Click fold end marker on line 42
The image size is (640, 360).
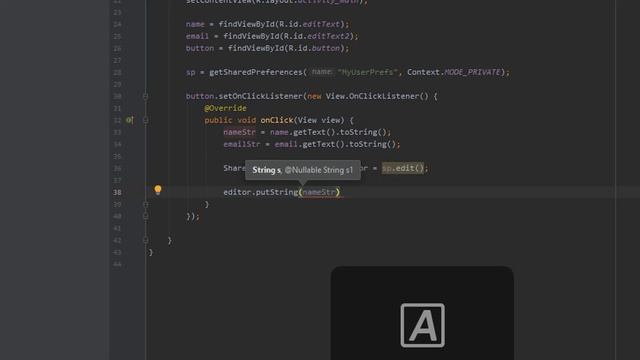click(x=145, y=240)
